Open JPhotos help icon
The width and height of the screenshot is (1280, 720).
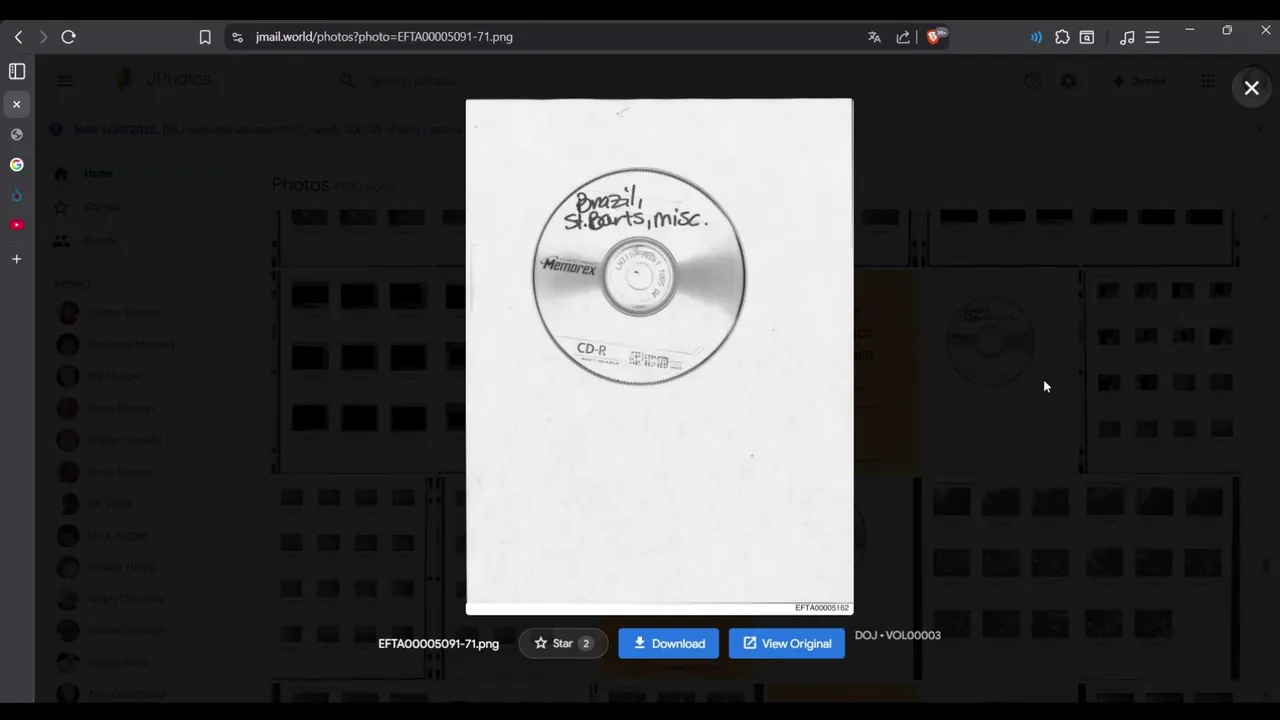pos(1032,81)
